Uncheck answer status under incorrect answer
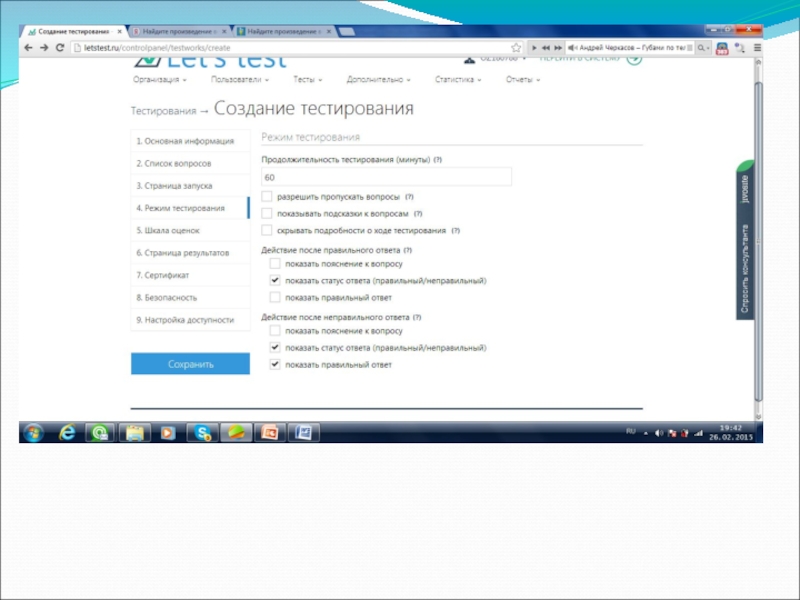The image size is (800, 600). [274, 347]
